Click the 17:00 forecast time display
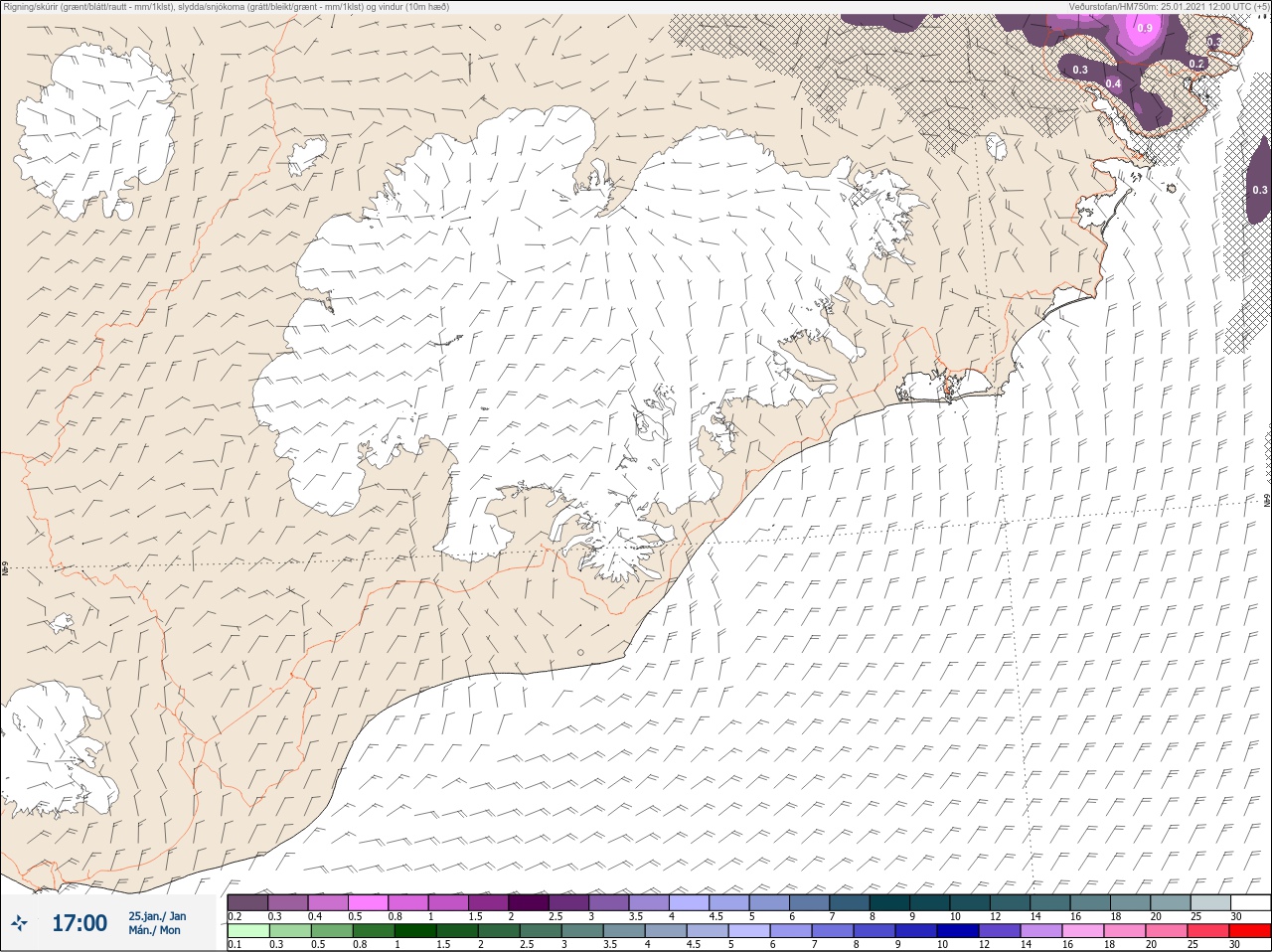The image size is (1272, 952). (x=79, y=923)
